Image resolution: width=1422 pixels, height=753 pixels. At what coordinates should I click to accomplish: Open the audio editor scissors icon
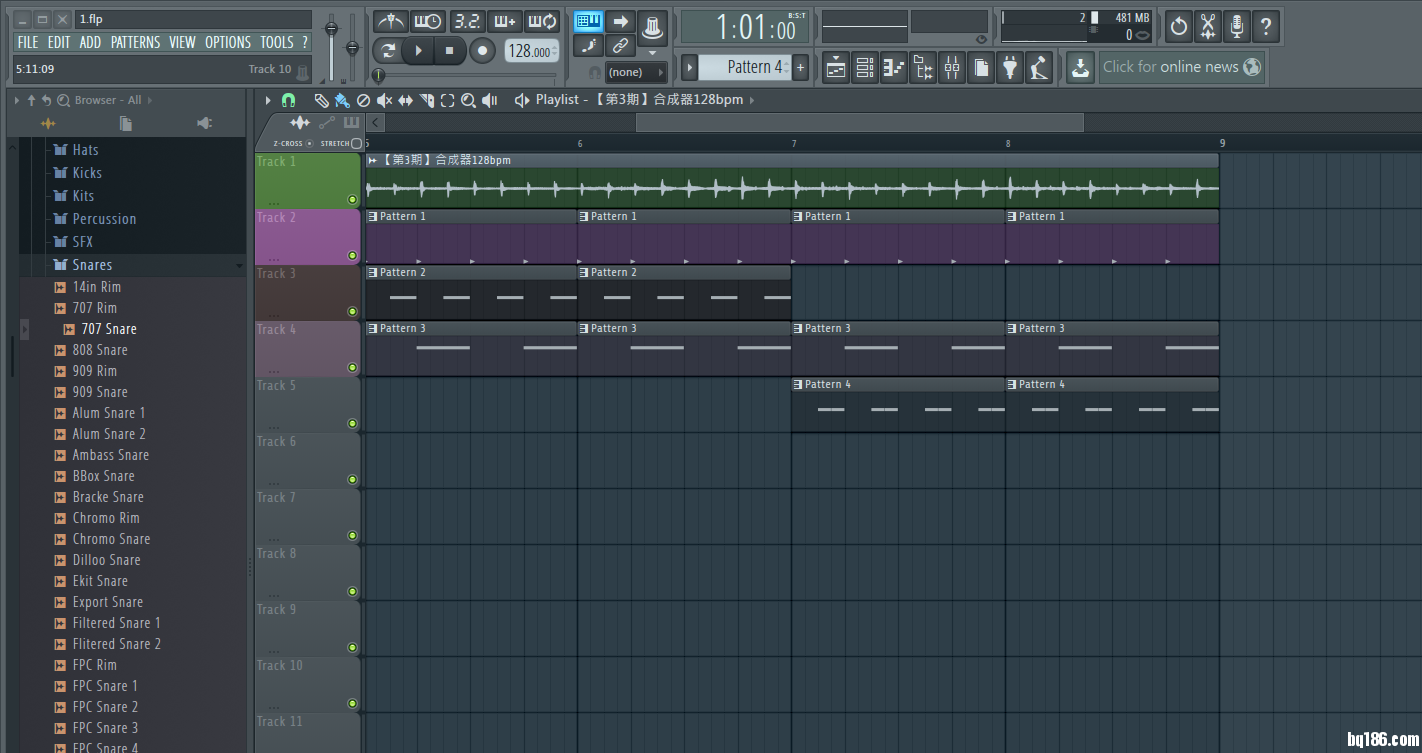coord(1208,26)
